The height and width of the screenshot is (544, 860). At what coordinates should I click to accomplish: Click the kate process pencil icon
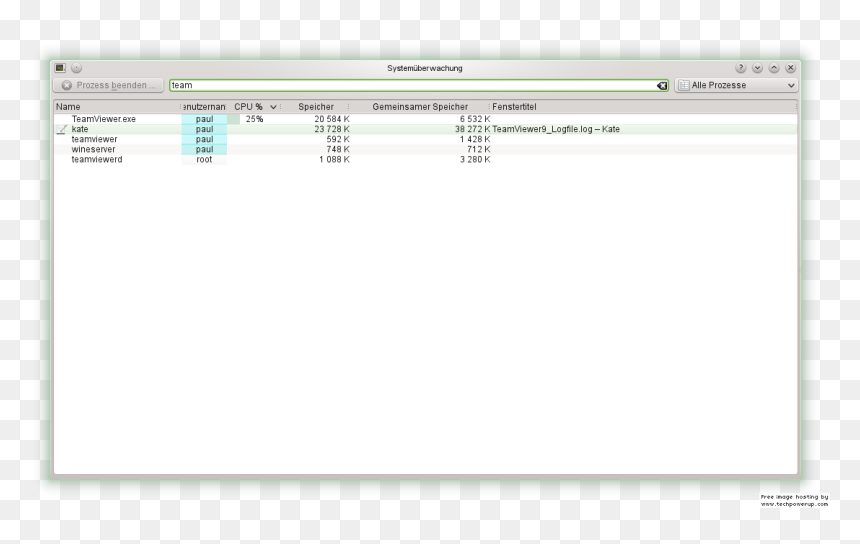(62, 129)
